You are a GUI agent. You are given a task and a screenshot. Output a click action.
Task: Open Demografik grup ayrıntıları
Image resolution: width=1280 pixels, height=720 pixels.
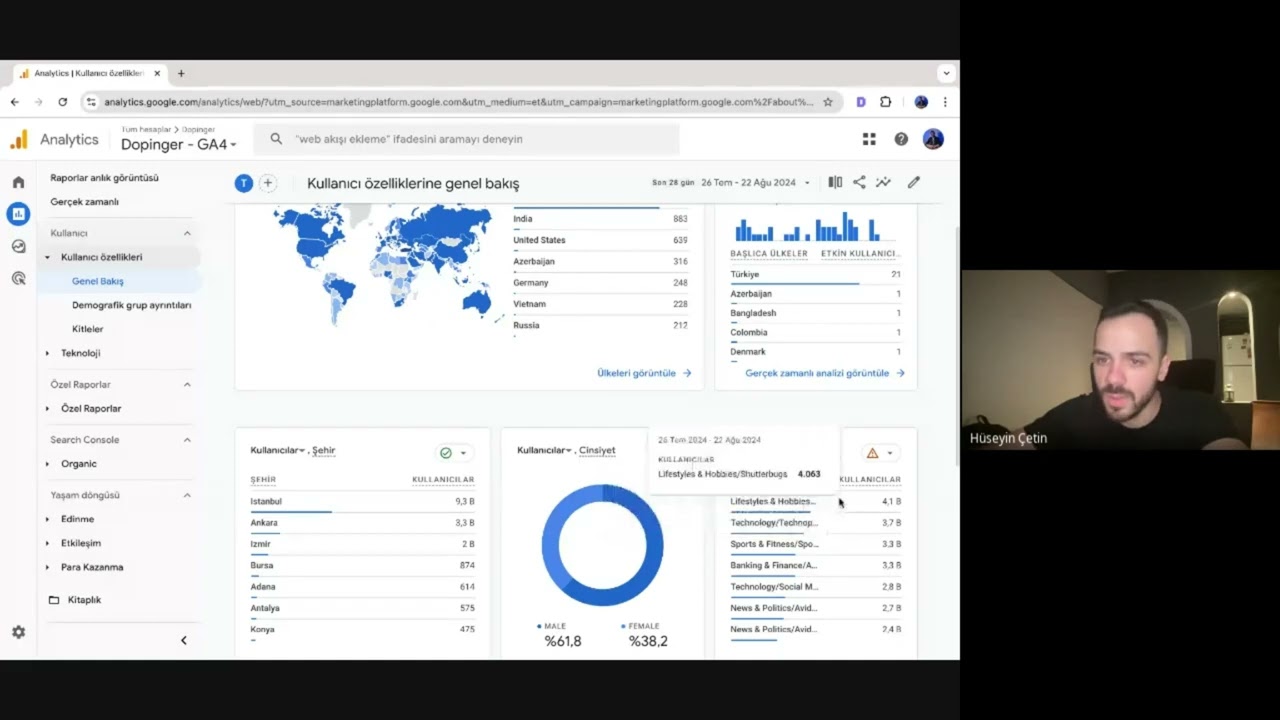(x=131, y=305)
